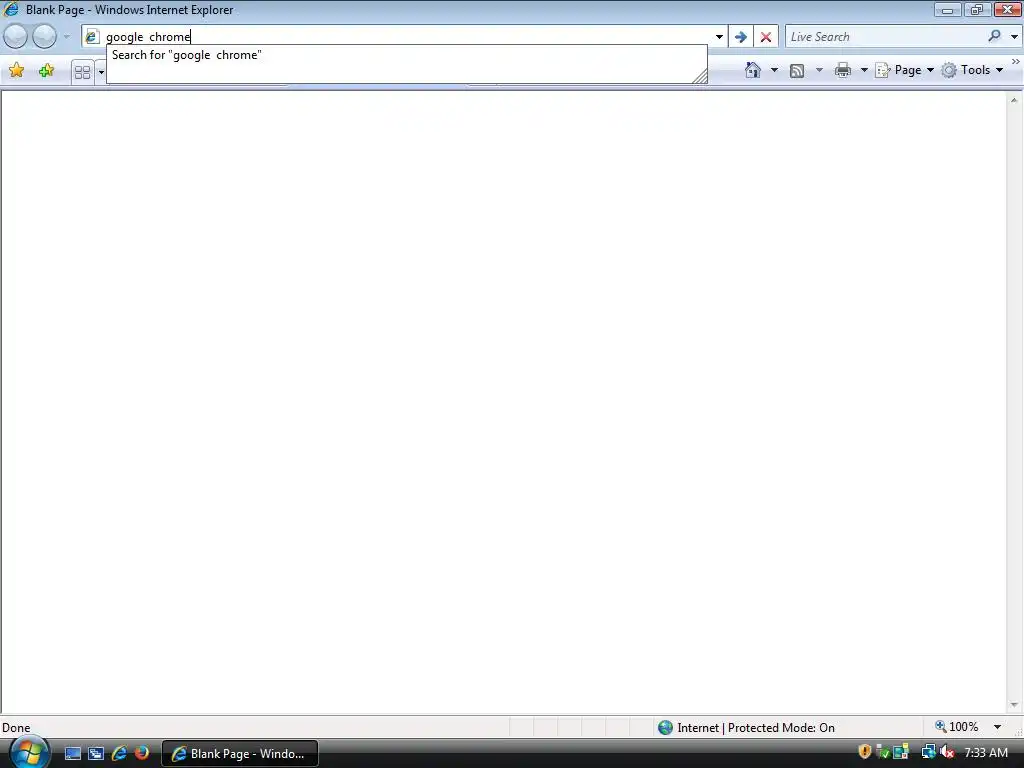Click the Switch Between Windows quick launch icon
The image size is (1024, 768).
coord(95,754)
